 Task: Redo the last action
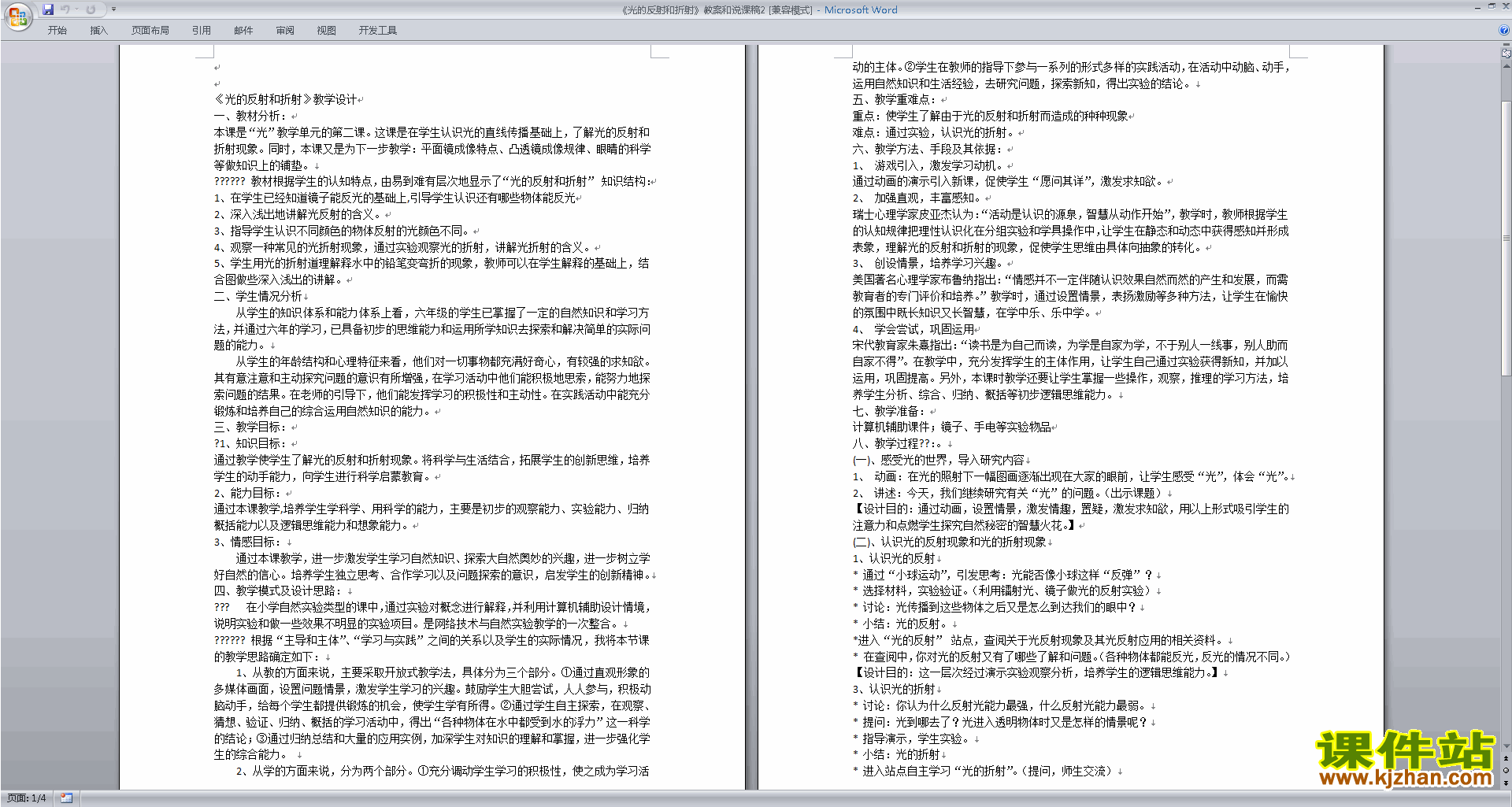click(91, 9)
